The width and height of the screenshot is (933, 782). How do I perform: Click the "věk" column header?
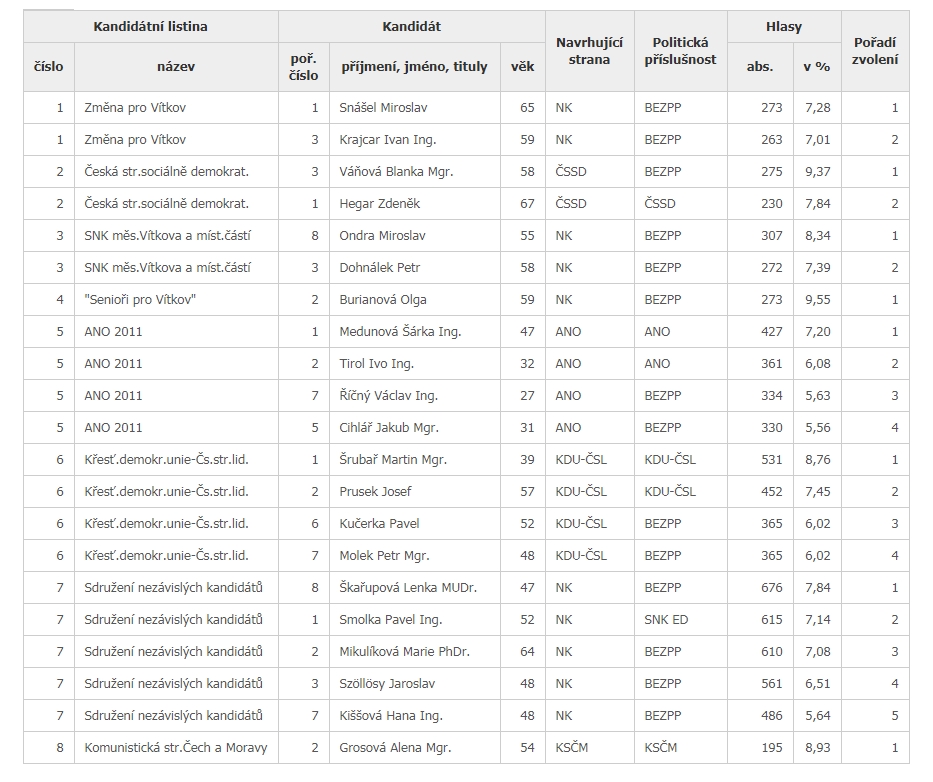522,67
